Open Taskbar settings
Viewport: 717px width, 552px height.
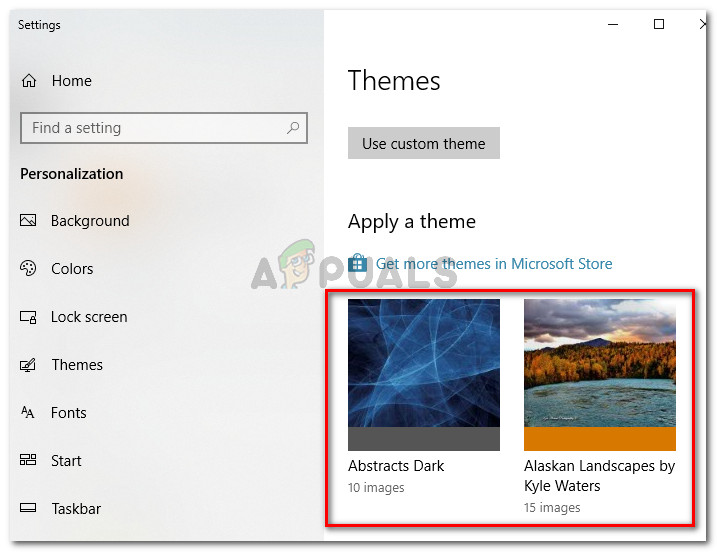(x=76, y=509)
